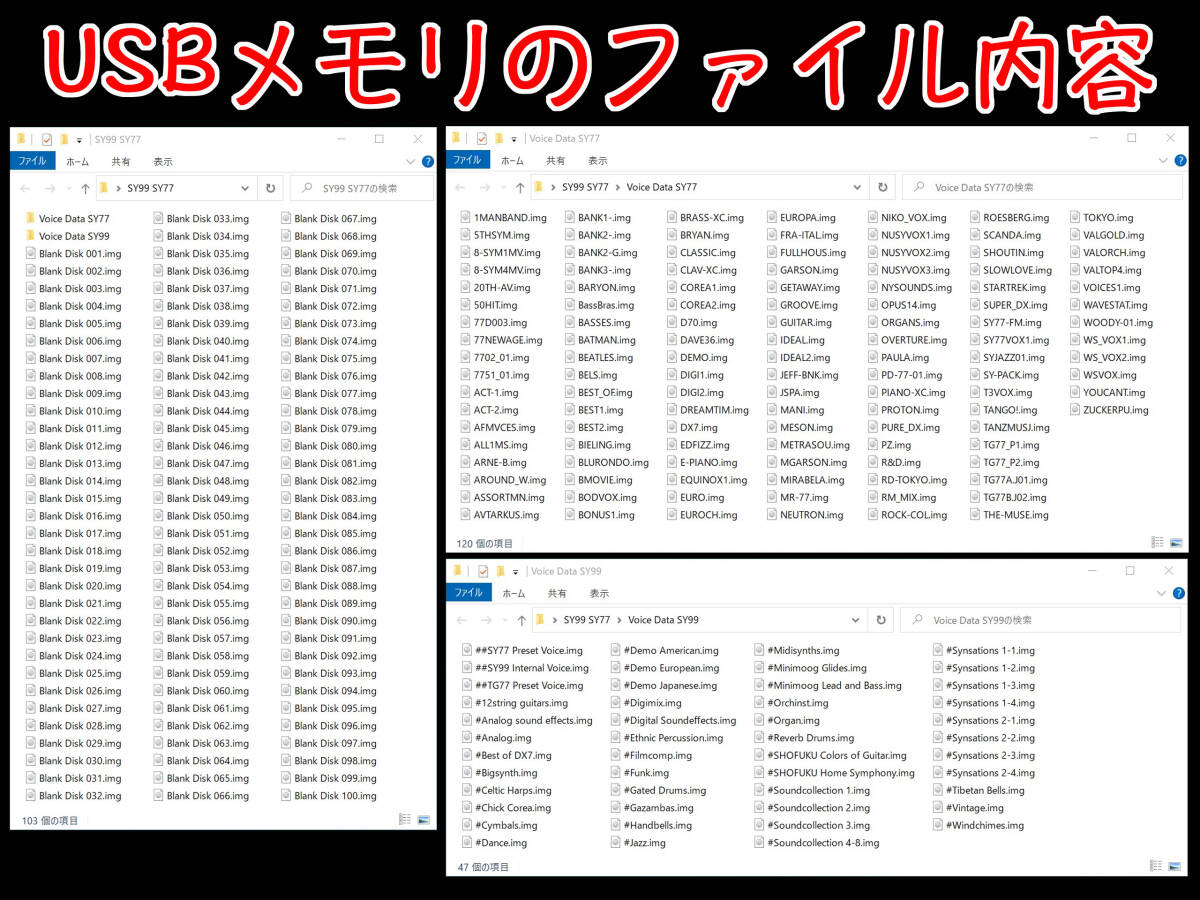Switch SY99 SY77 window to large icons view
1200x900 pixels.
423,820
